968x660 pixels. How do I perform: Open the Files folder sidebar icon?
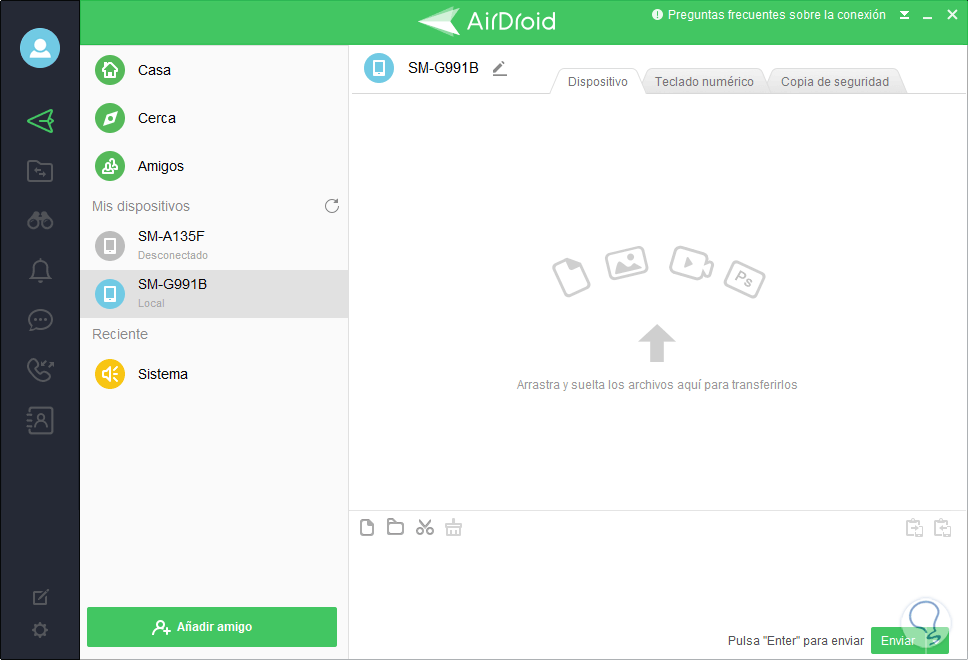coord(40,171)
